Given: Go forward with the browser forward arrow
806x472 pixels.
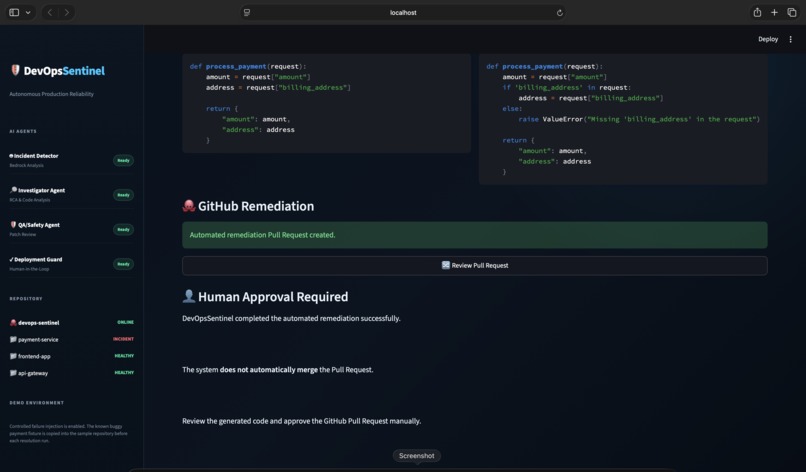Looking at the screenshot, I should point(67,12).
